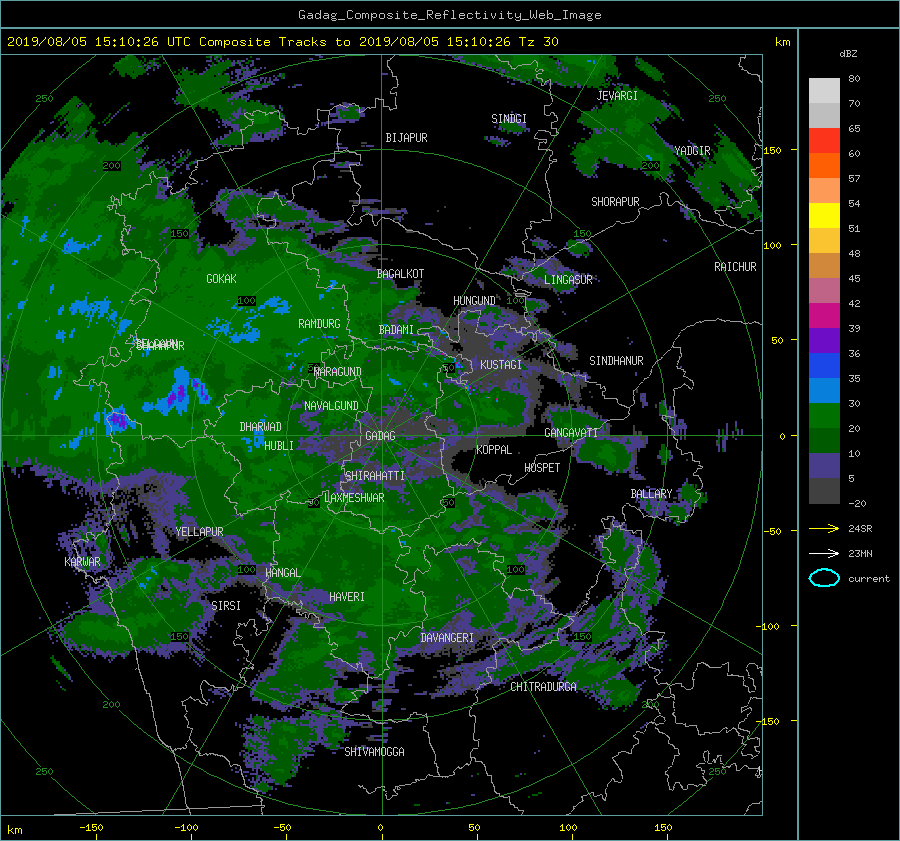Select the magenta 39-42 dBZ color swatch

(x=824, y=316)
